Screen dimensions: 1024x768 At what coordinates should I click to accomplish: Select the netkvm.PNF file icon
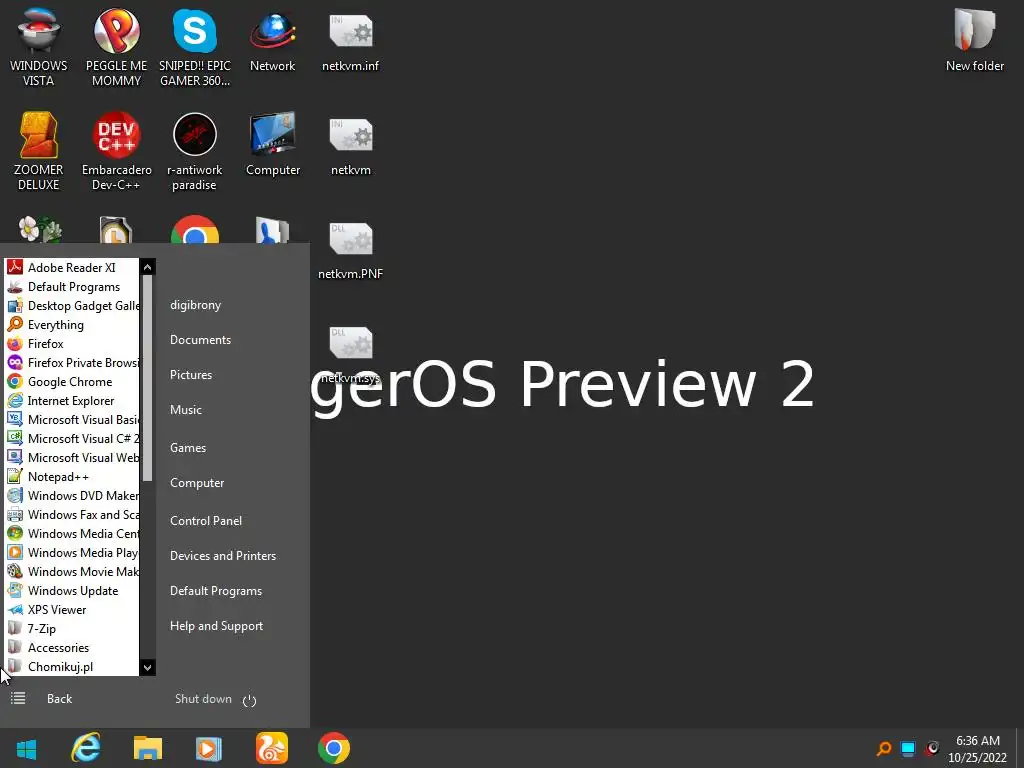point(351,248)
